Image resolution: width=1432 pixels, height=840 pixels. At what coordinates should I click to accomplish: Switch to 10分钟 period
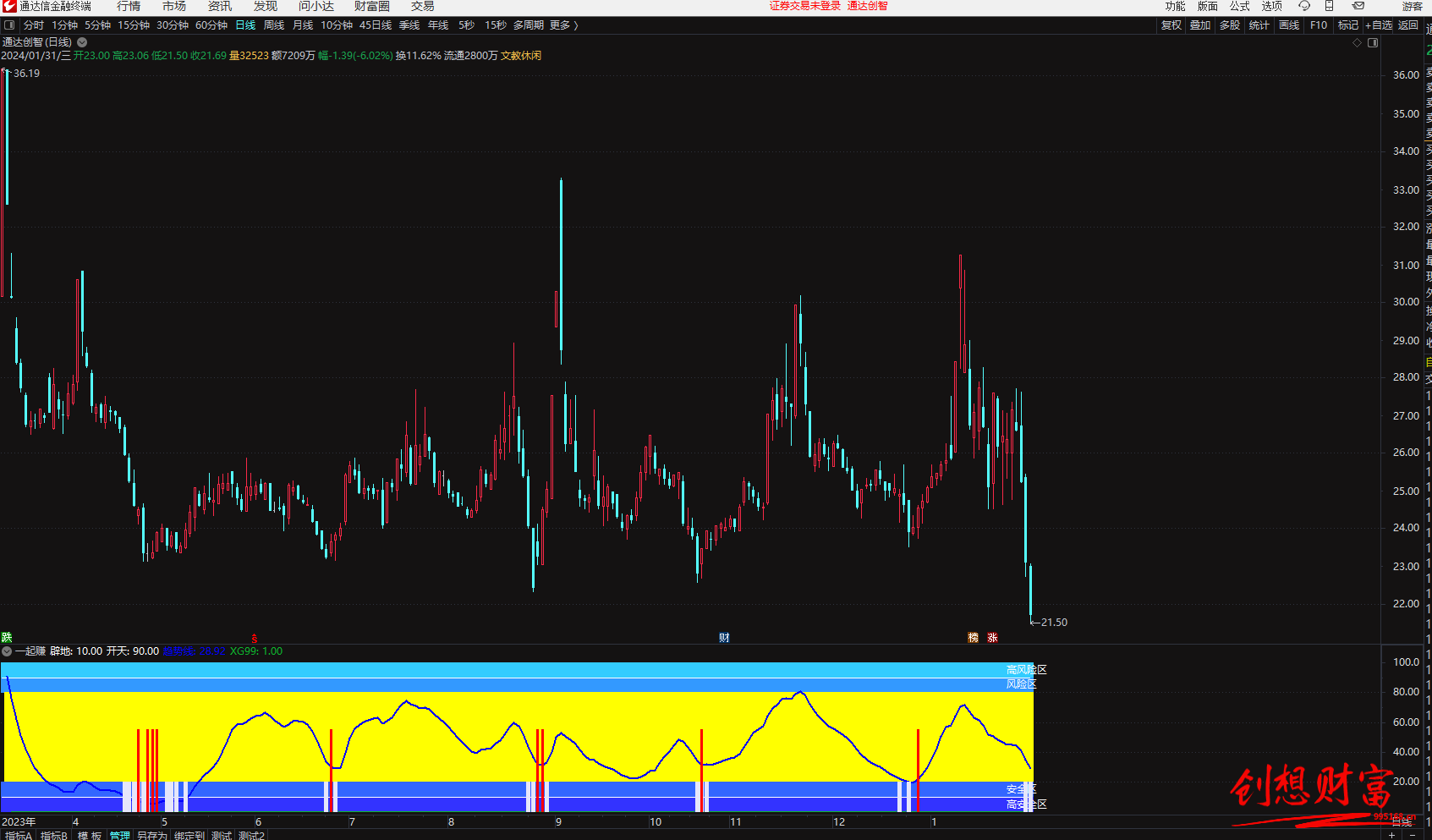point(337,25)
